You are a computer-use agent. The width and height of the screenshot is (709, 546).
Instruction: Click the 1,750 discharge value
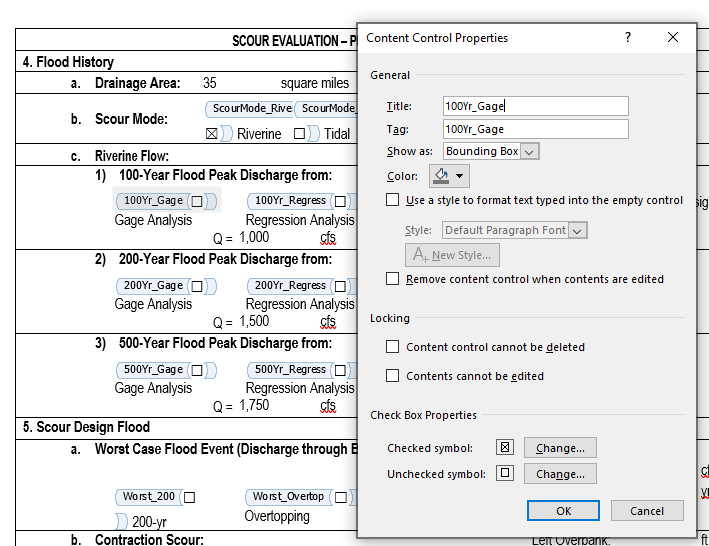click(254, 405)
